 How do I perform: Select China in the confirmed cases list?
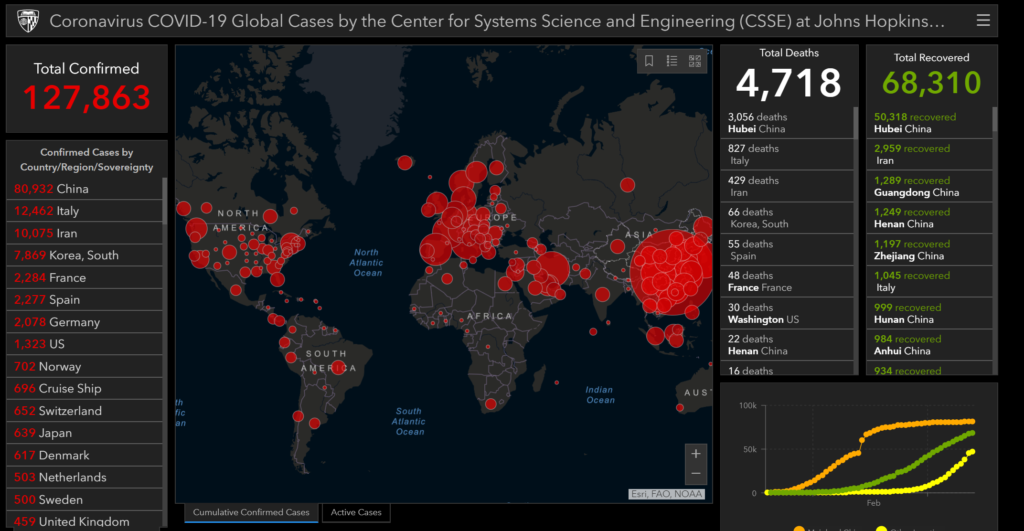(84, 189)
